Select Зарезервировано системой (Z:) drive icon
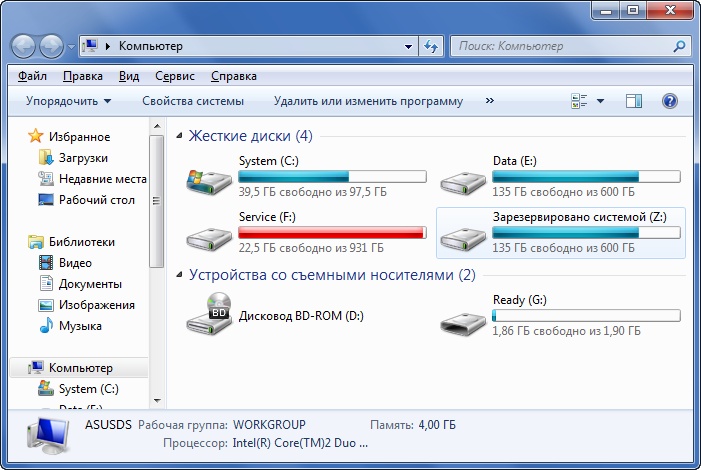 click(x=463, y=238)
